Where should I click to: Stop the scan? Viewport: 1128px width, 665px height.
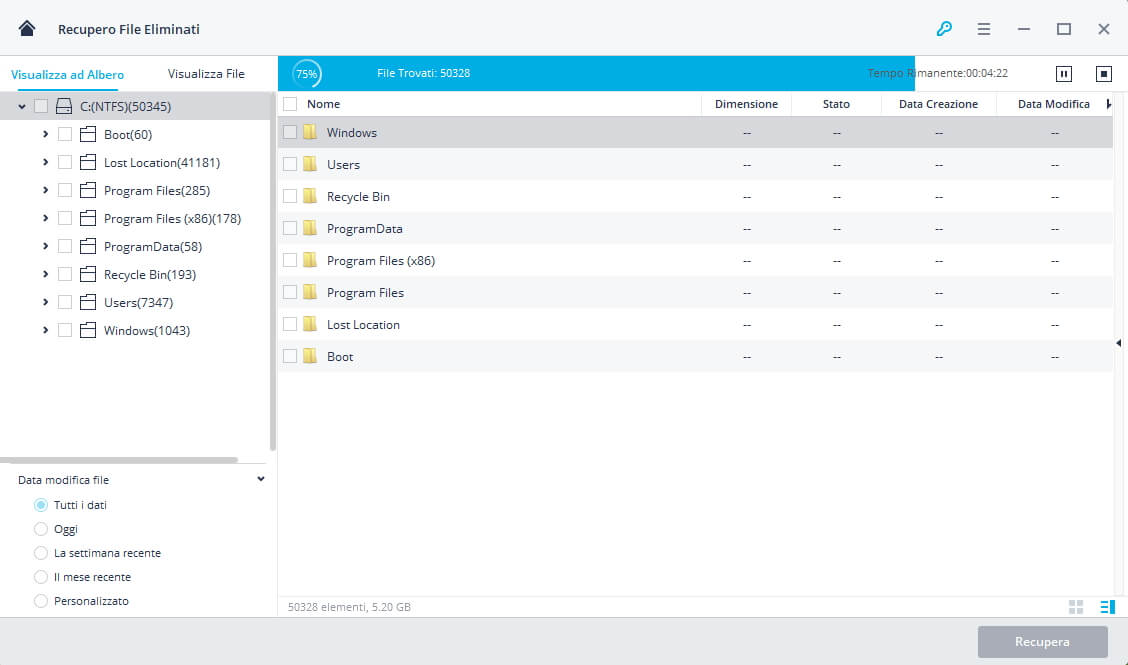pyautogui.click(x=1104, y=73)
